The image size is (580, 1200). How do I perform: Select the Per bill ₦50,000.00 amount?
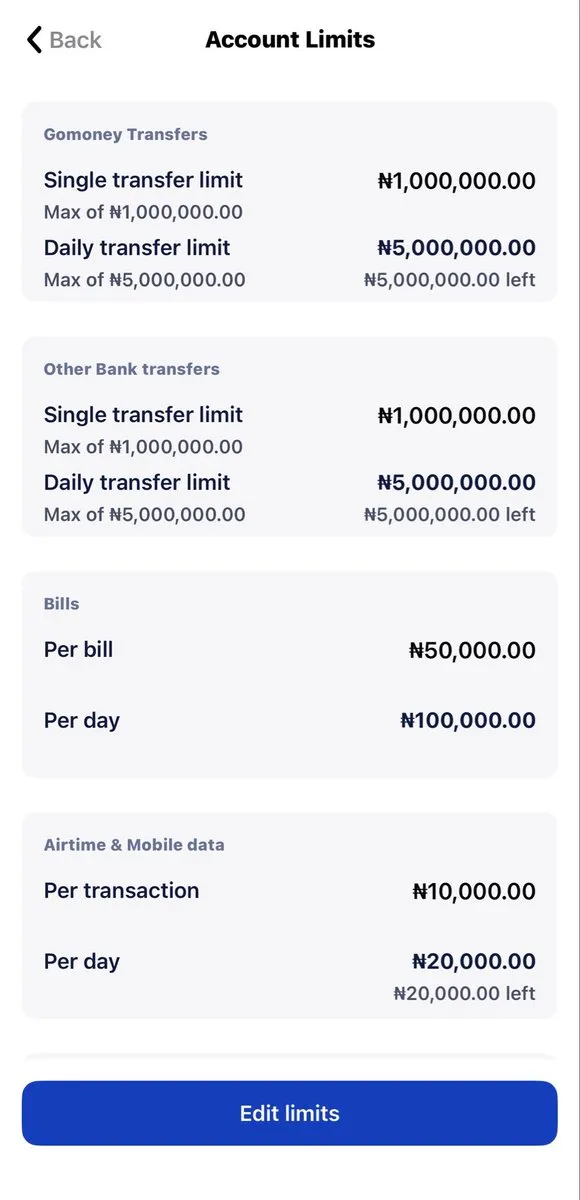[x=473, y=651]
